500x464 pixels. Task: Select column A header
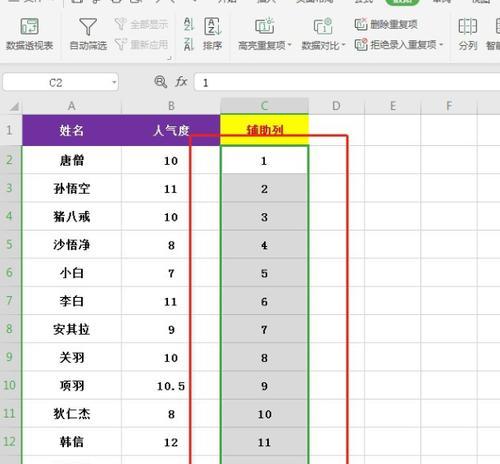[x=72, y=106]
